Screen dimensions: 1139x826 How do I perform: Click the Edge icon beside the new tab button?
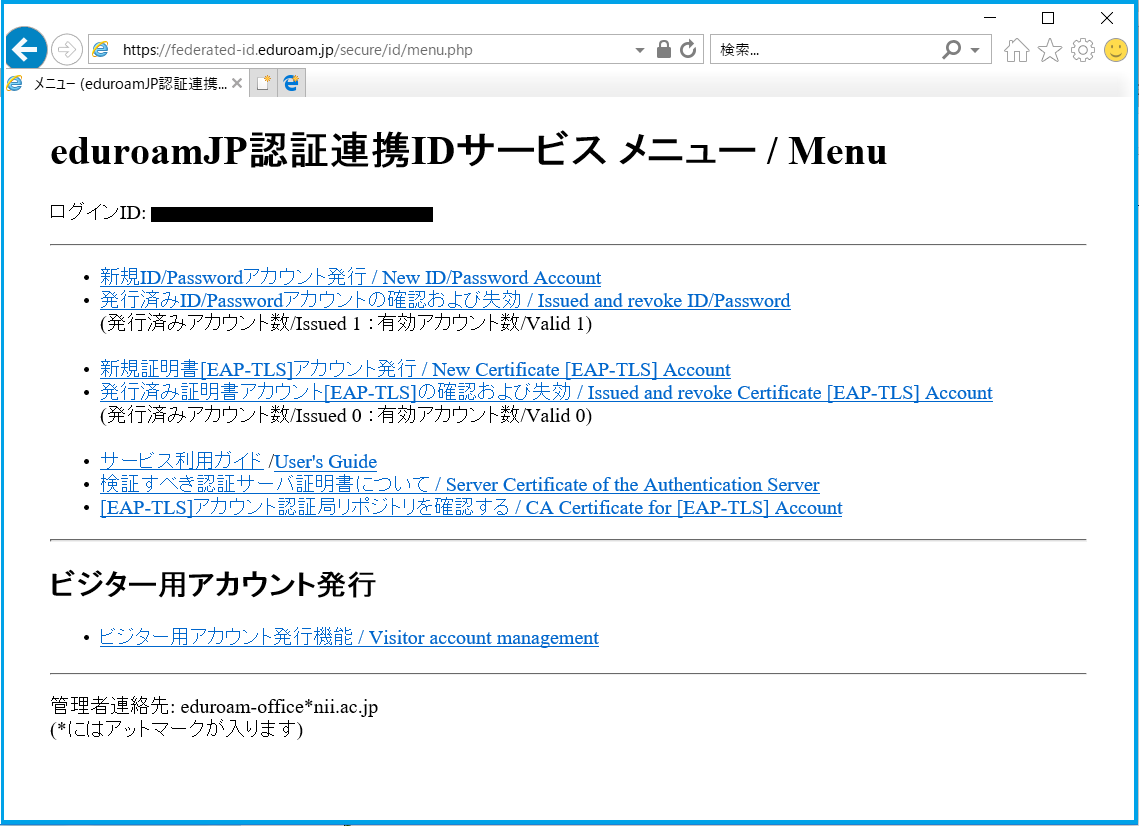[x=291, y=83]
